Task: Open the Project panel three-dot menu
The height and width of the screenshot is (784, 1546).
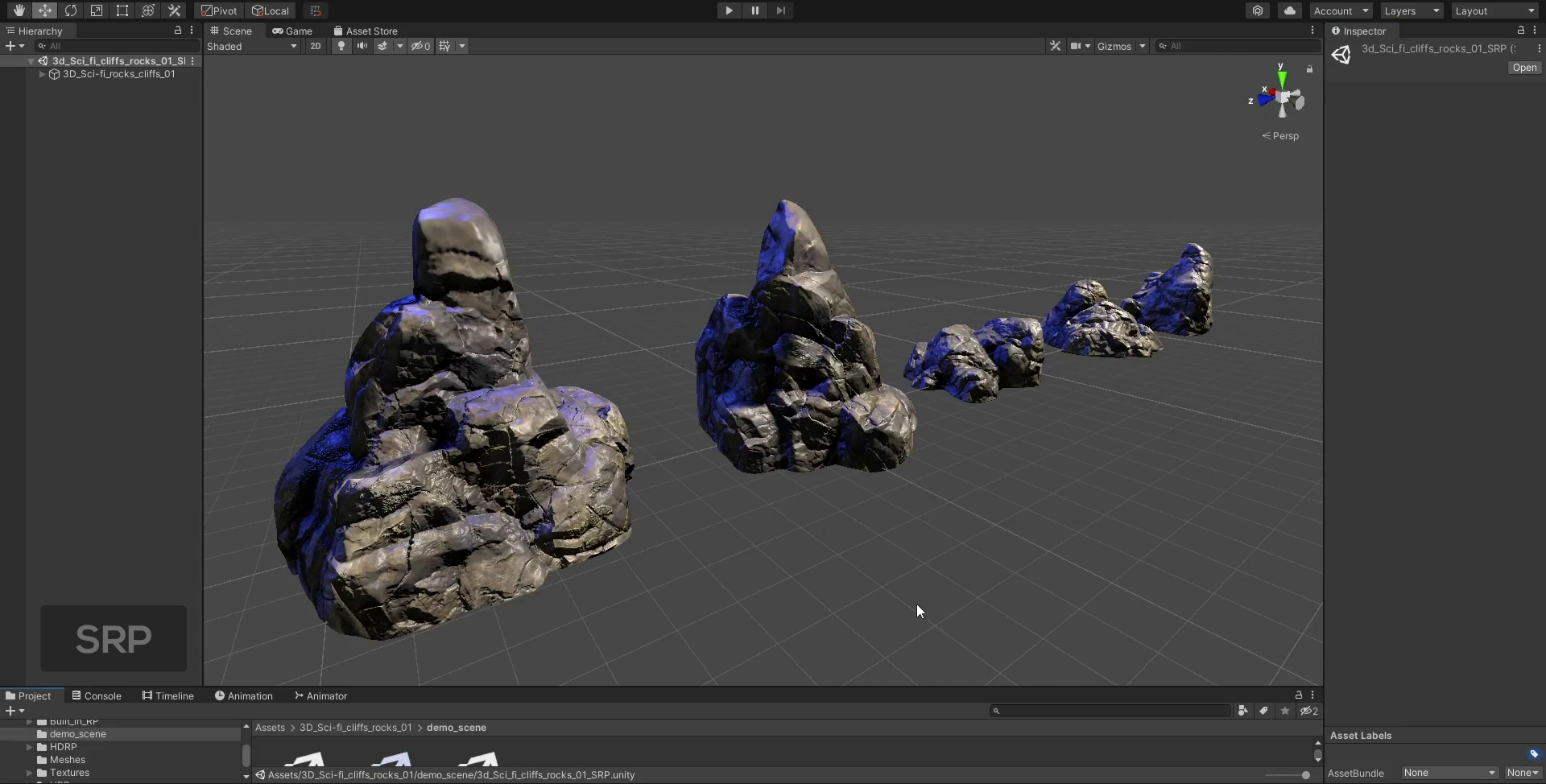Action: (x=1312, y=695)
